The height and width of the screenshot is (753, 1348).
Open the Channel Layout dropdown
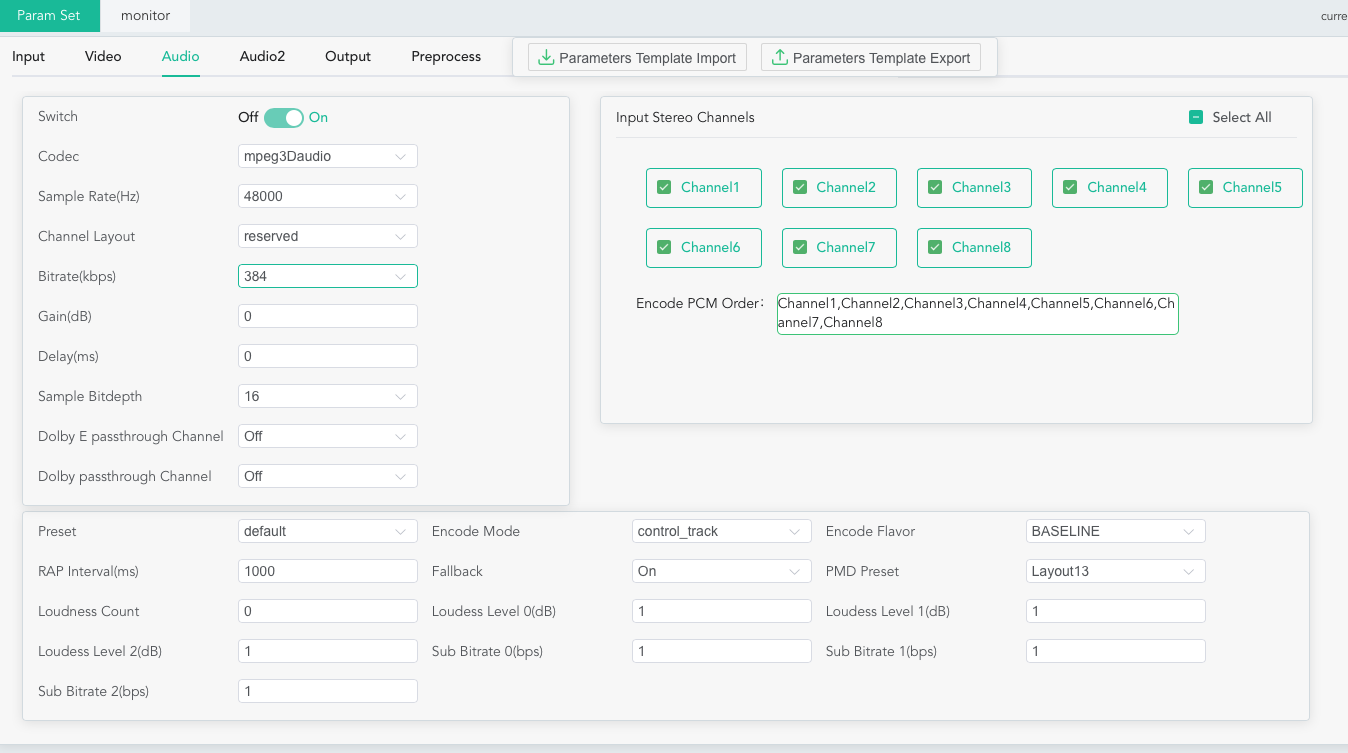328,236
